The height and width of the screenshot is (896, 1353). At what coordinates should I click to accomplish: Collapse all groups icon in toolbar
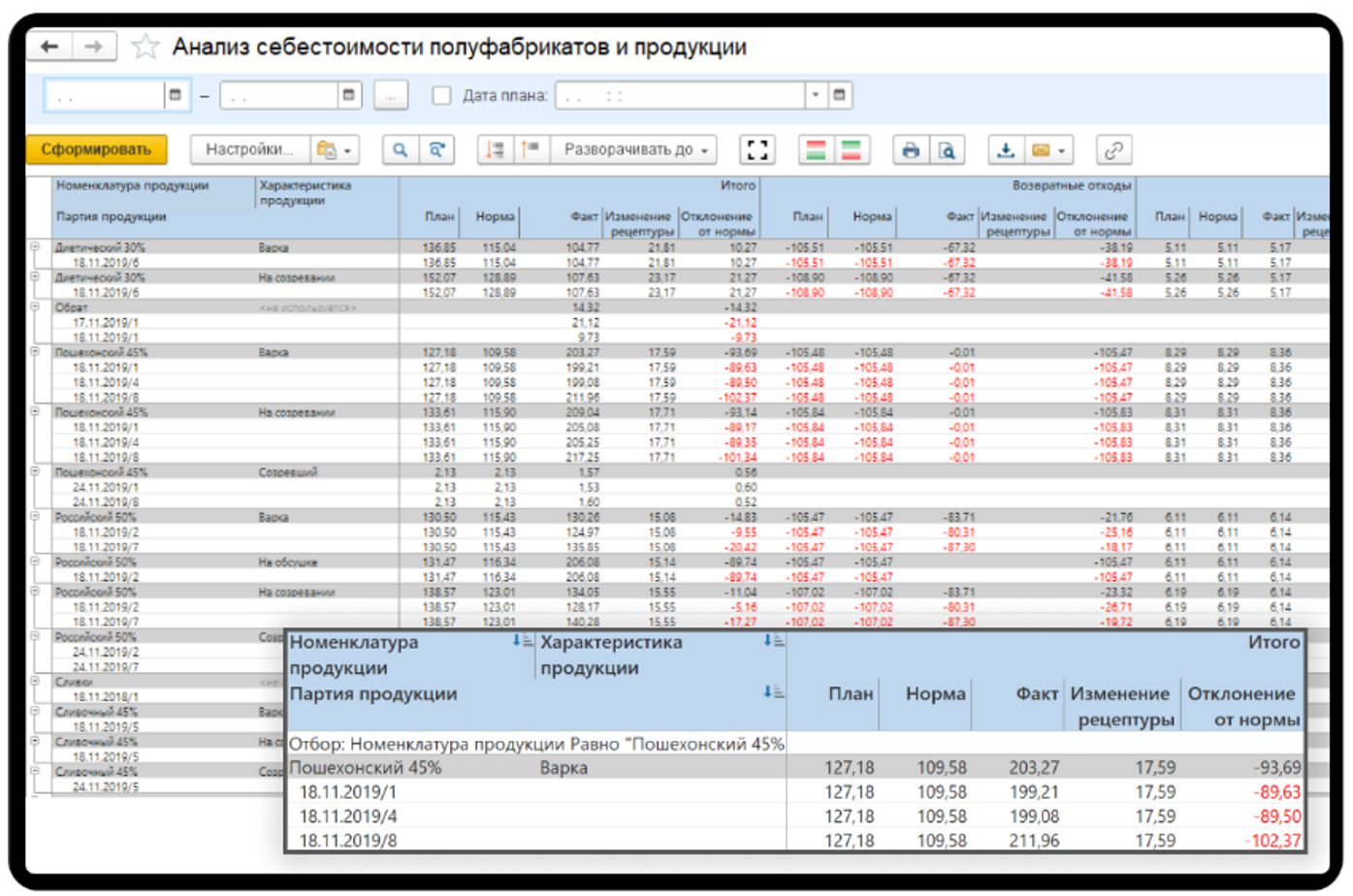pyautogui.click(x=531, y=149)
